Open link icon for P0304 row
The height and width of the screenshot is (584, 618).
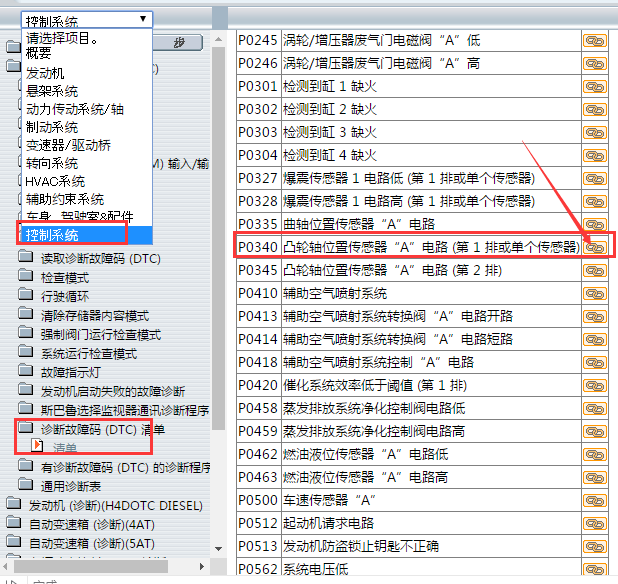click(595, 156)
